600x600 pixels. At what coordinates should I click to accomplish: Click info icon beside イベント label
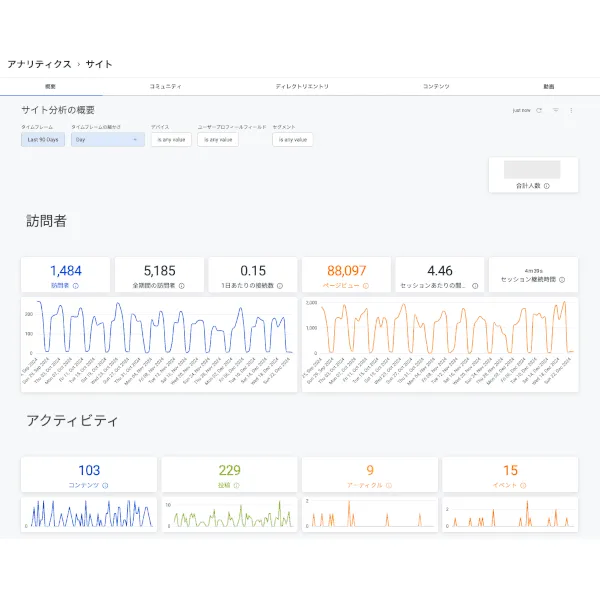click(x=523, y=485)
